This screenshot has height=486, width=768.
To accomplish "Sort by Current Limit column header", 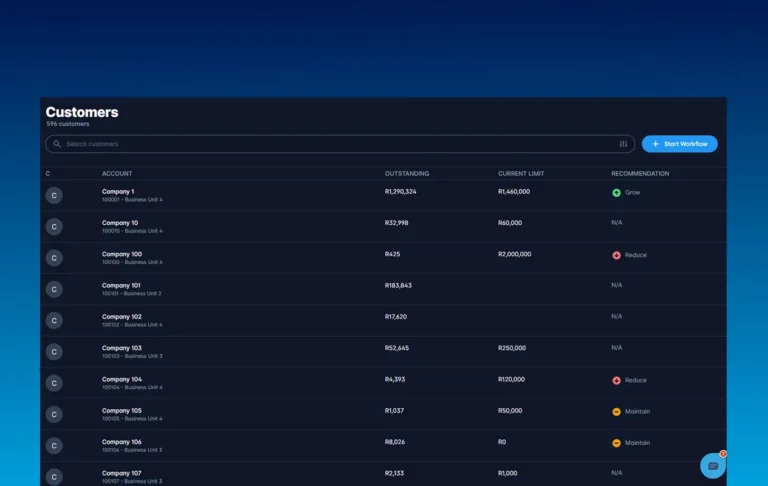I will click(x=522, y=174).
